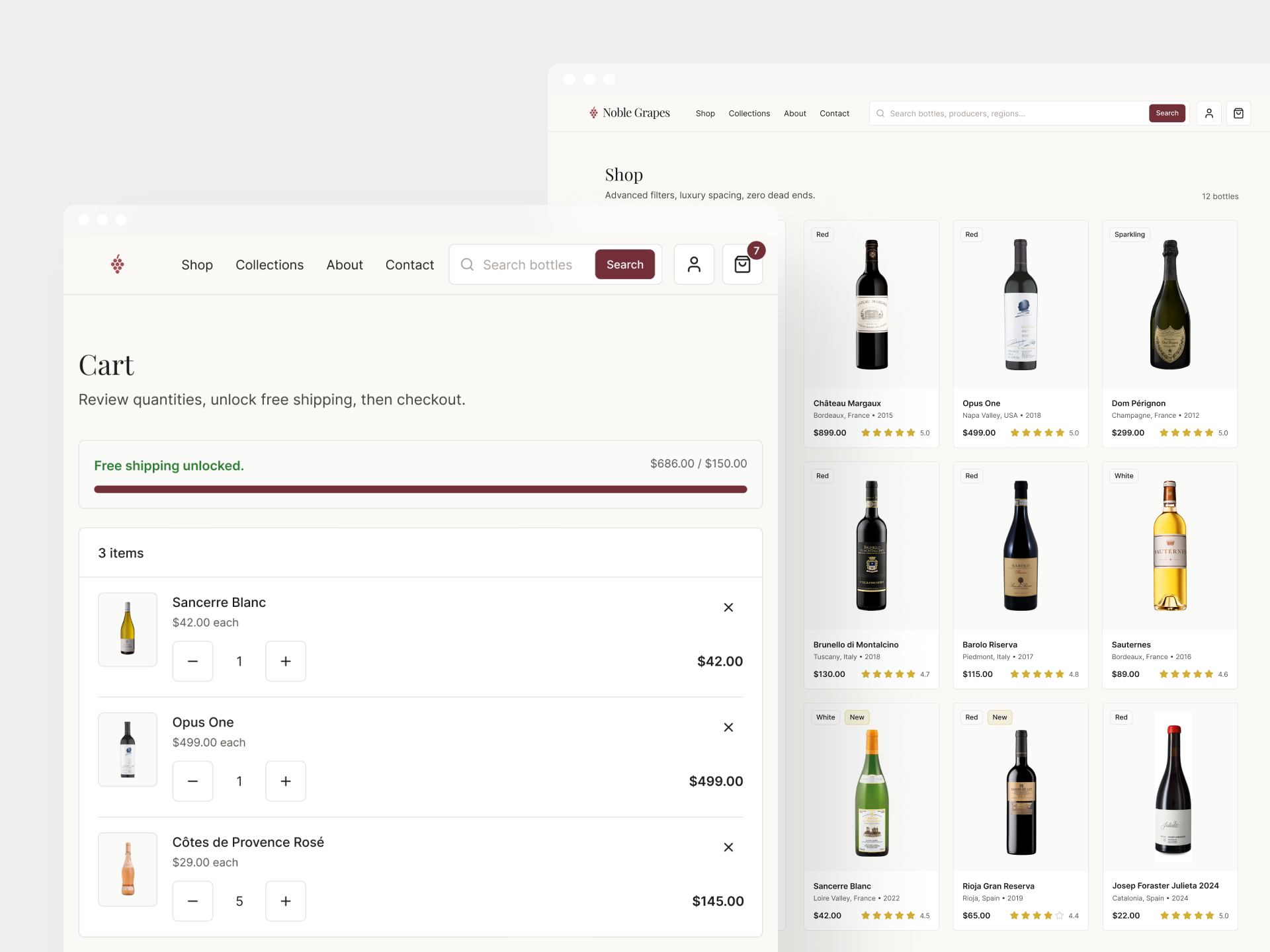Open Château Margaux bottle image
The height and width of the screenshot is (952, 1270).
click(872, 304)
